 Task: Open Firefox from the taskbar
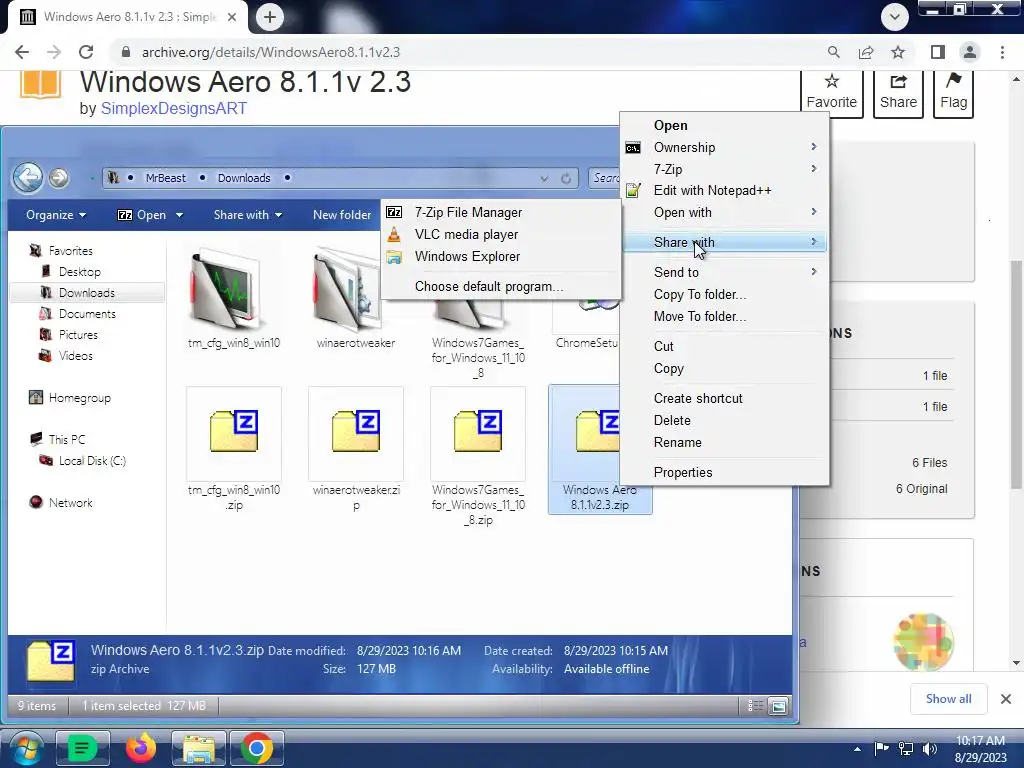pyautogui.click(x=140, y=748)
